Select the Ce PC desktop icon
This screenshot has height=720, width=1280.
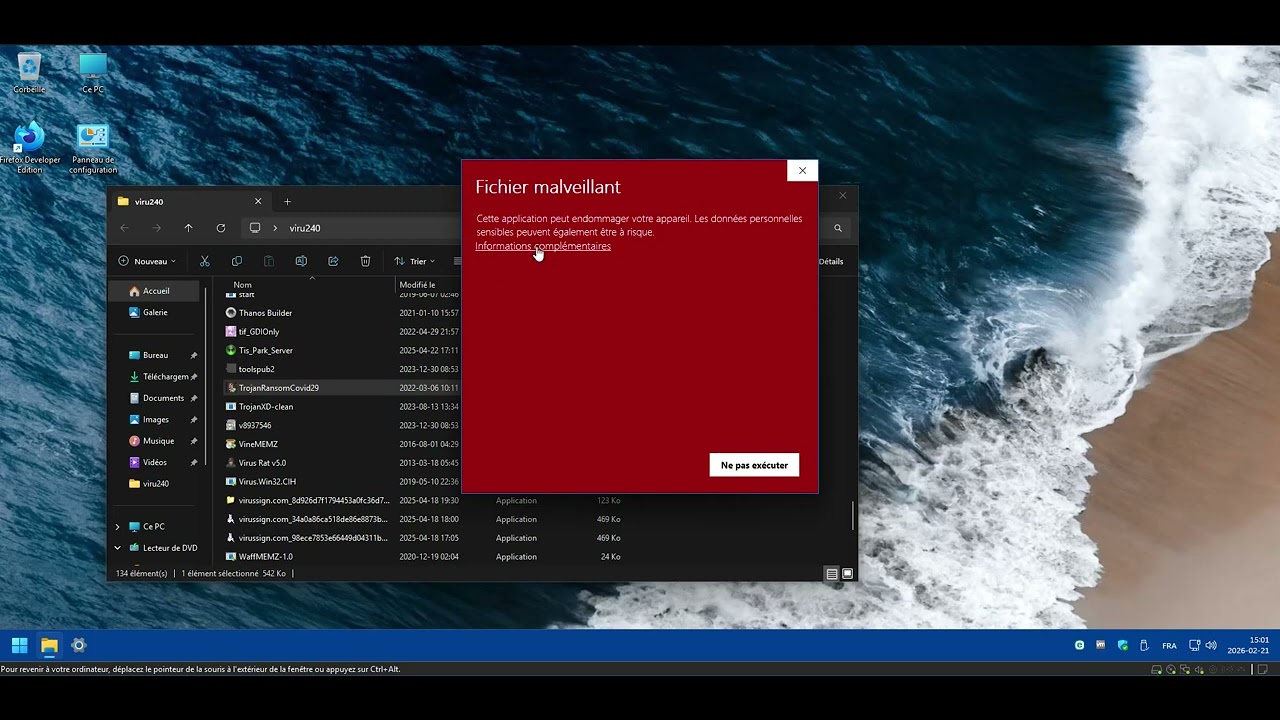pos(93,72)
